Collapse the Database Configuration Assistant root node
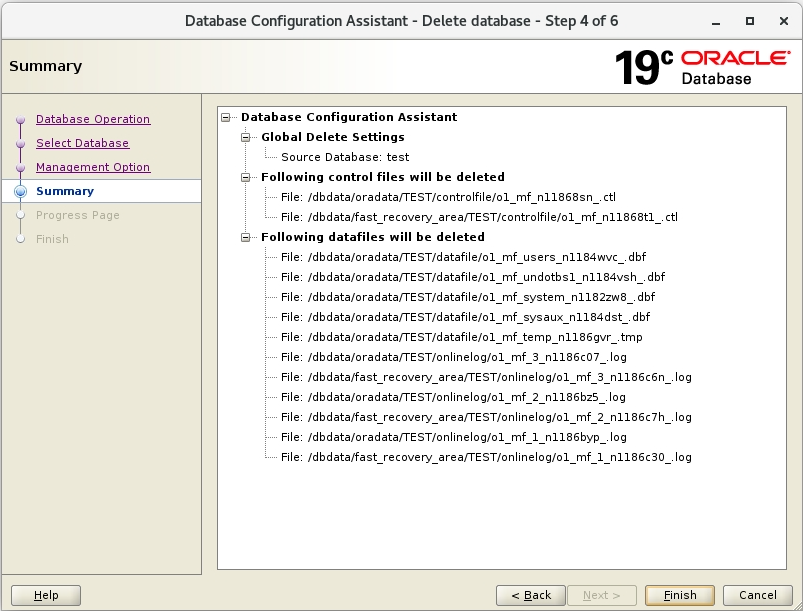Image resolution: width=803 pixels, height=611 pixels. (x=225, y=117)
